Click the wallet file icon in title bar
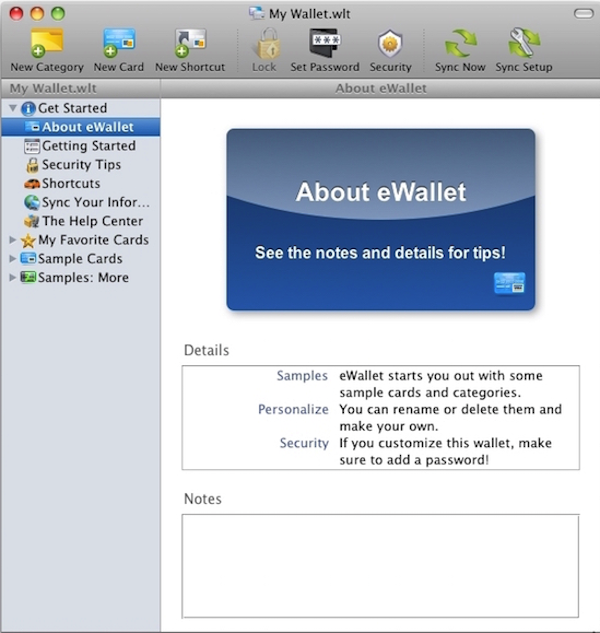Viewport: 600px width, 633px height. point(257,13)
